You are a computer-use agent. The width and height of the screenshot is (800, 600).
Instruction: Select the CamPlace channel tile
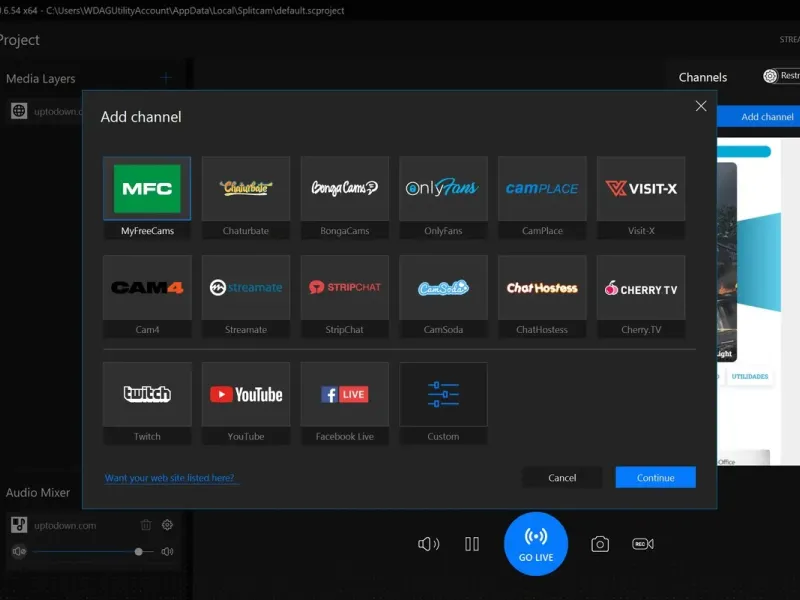542,197
